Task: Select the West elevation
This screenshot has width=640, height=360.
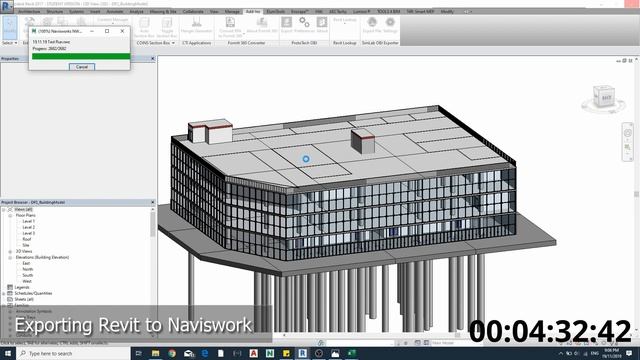Action: click(27, 281)
